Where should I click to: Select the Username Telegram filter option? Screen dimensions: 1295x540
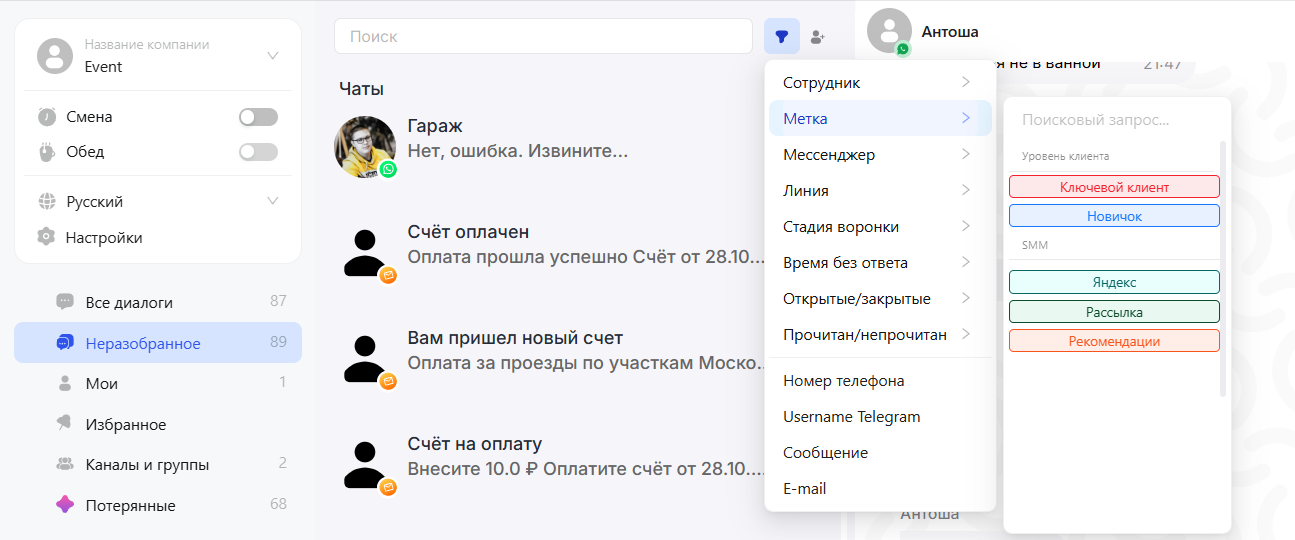[x=851, y=417]
